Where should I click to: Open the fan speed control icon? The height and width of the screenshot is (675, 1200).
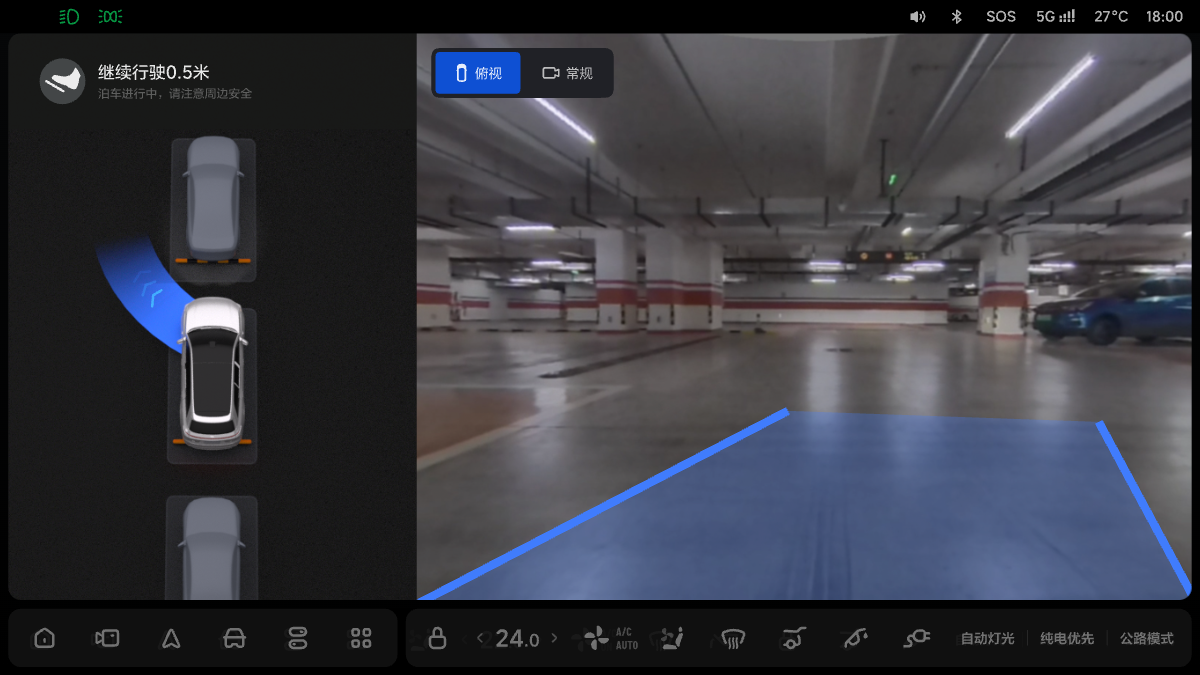point(596,638)
